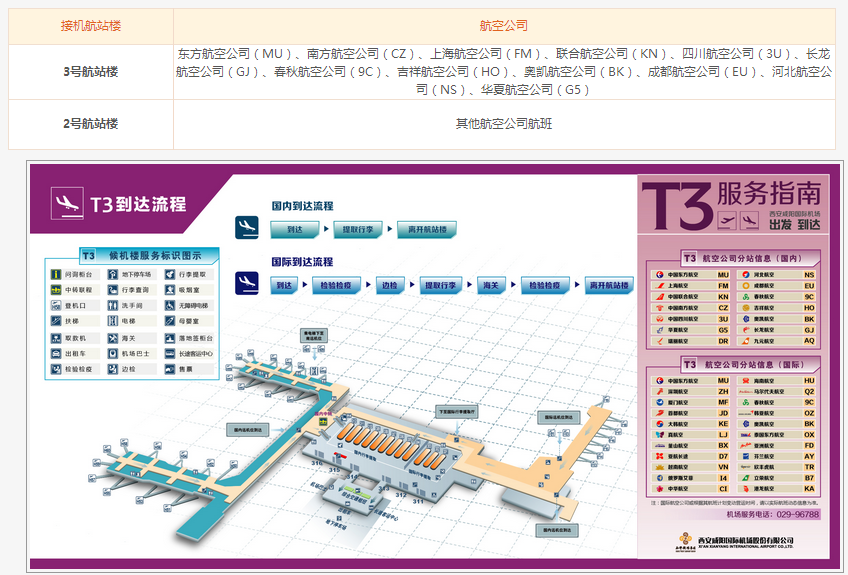This screenshot has height=575, width=848.
Task: Click the CI code for 中华航空
Action: (x=724, y=488)
